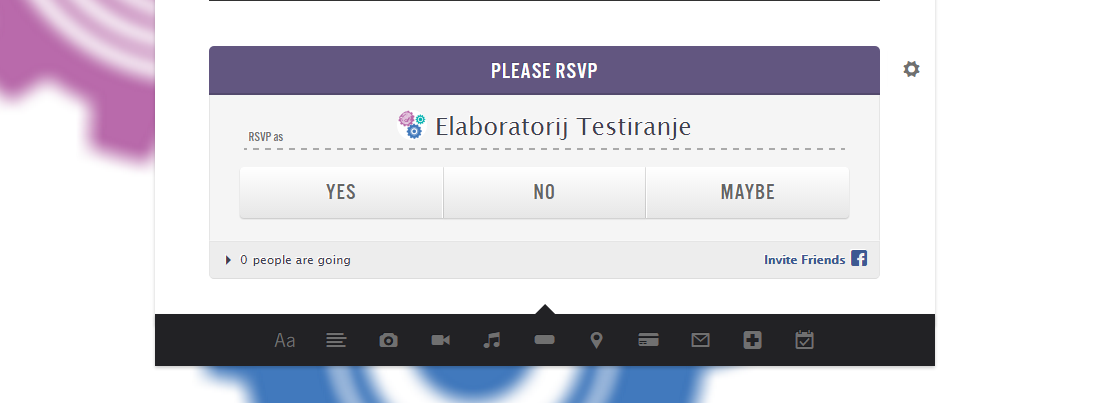Answer MAYBE to the RSVP
Screen dimensions: 1108x403
[747, 192]
